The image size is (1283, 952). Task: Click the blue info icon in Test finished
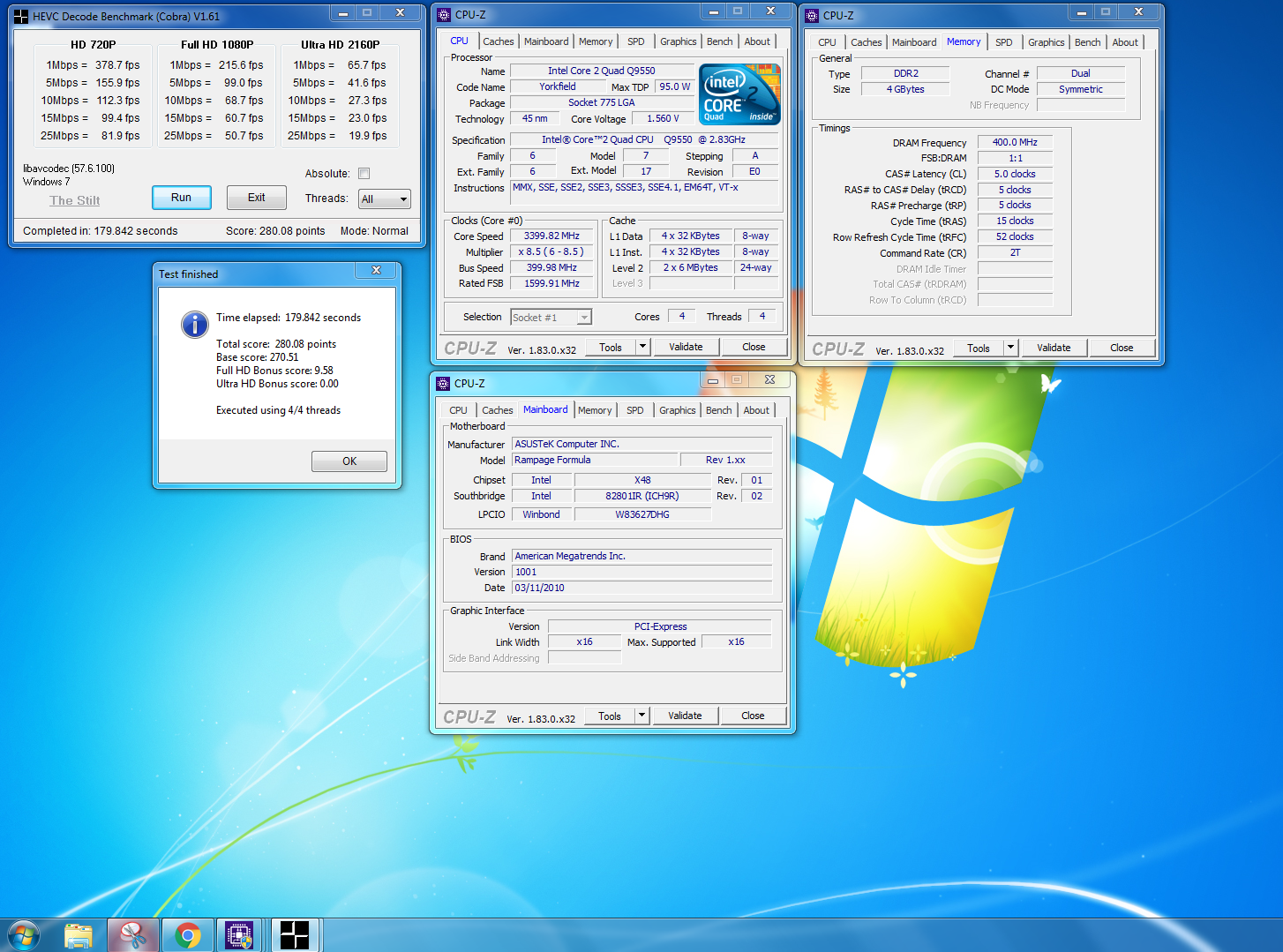194,325
